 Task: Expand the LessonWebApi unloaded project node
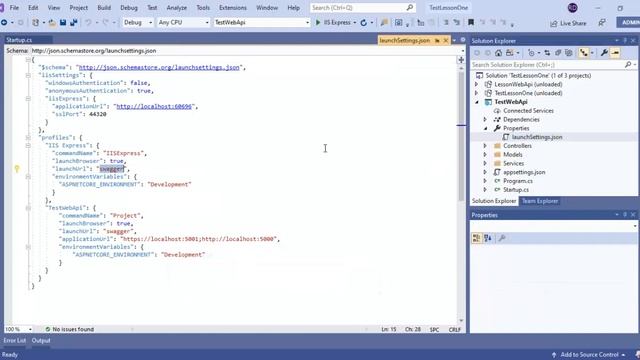pos(476,84)
